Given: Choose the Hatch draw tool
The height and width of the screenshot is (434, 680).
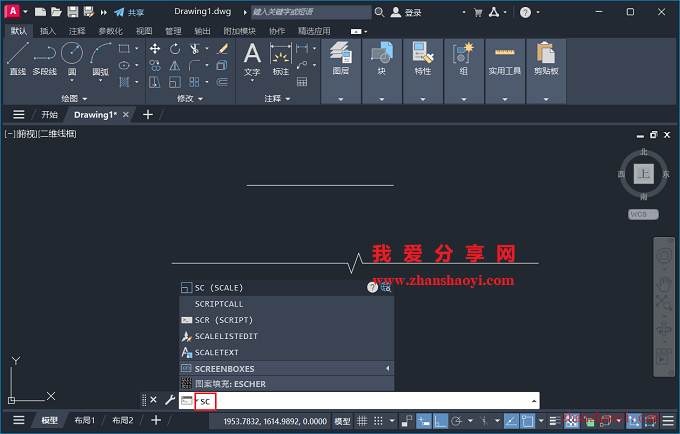Looking at the screenshot, I should (x=124, y=82).
